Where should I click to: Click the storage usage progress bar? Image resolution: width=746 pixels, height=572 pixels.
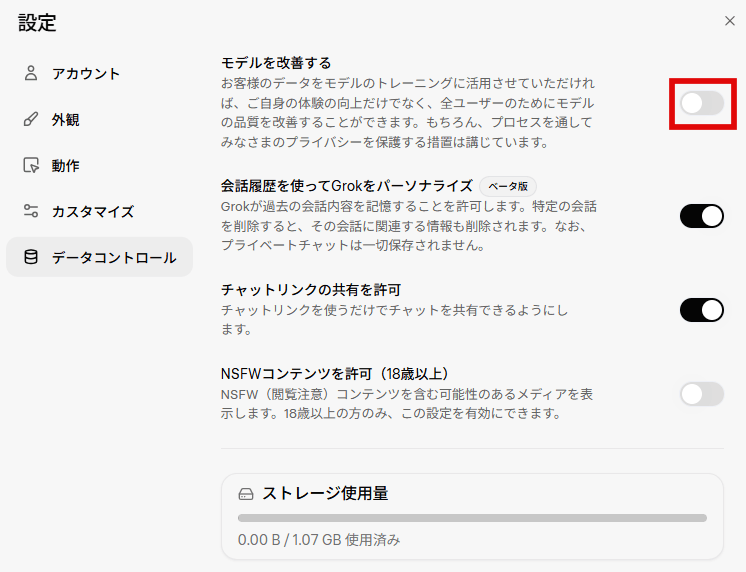[472, 518]
